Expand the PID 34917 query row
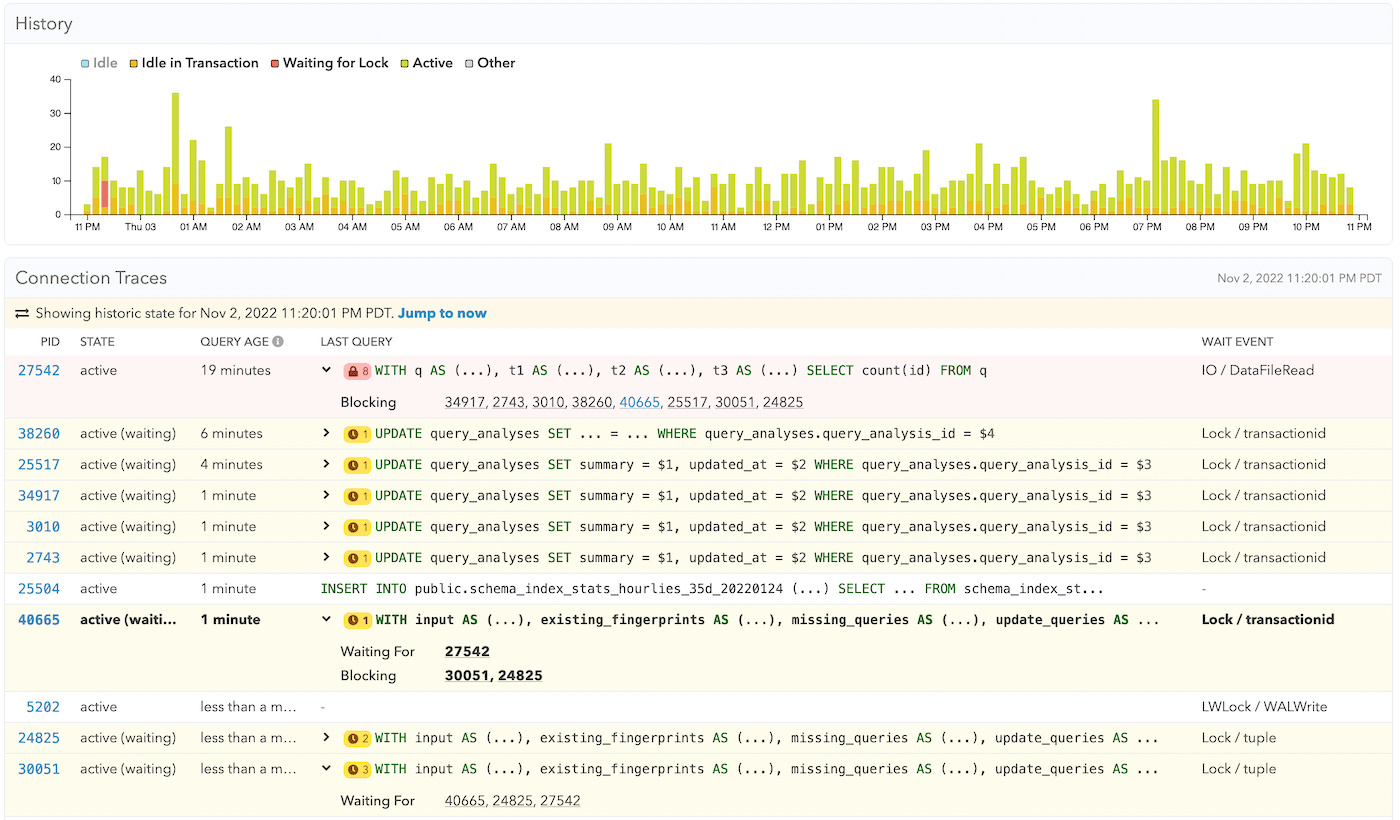1400x820 pixels. (326, 496)
